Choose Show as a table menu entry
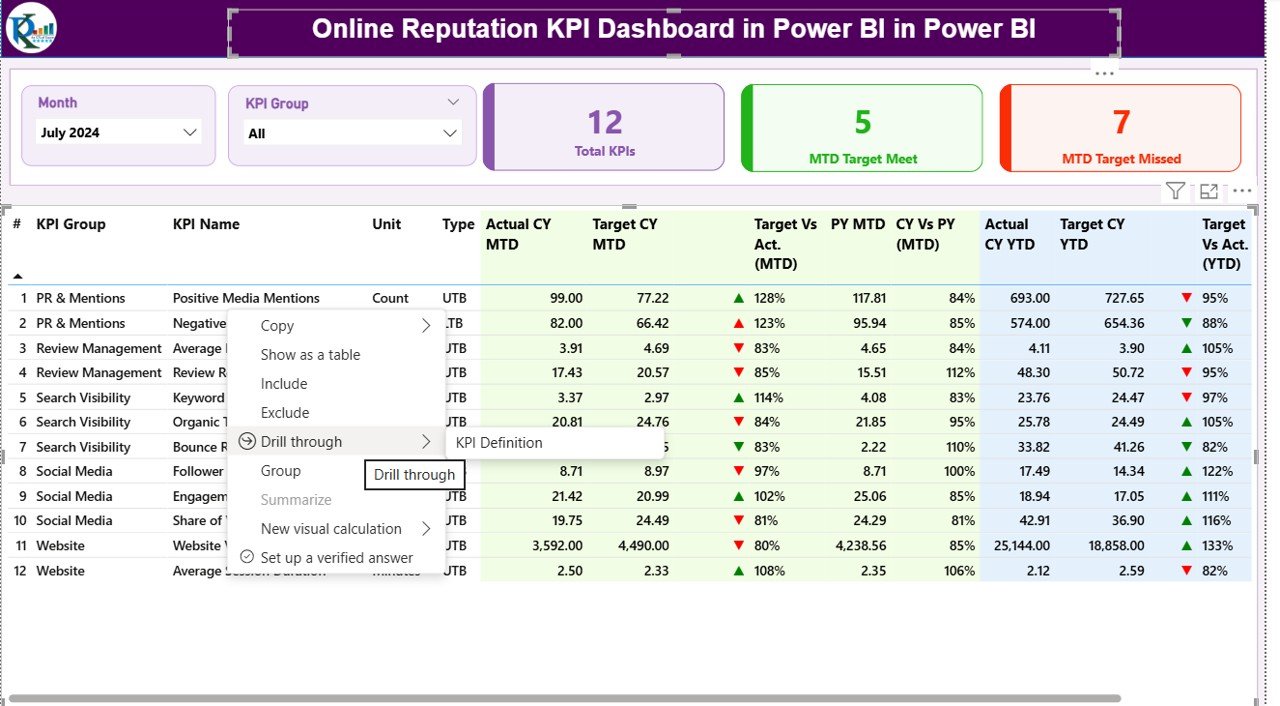This screenshot has height=706, width=1280. (310, 354)
